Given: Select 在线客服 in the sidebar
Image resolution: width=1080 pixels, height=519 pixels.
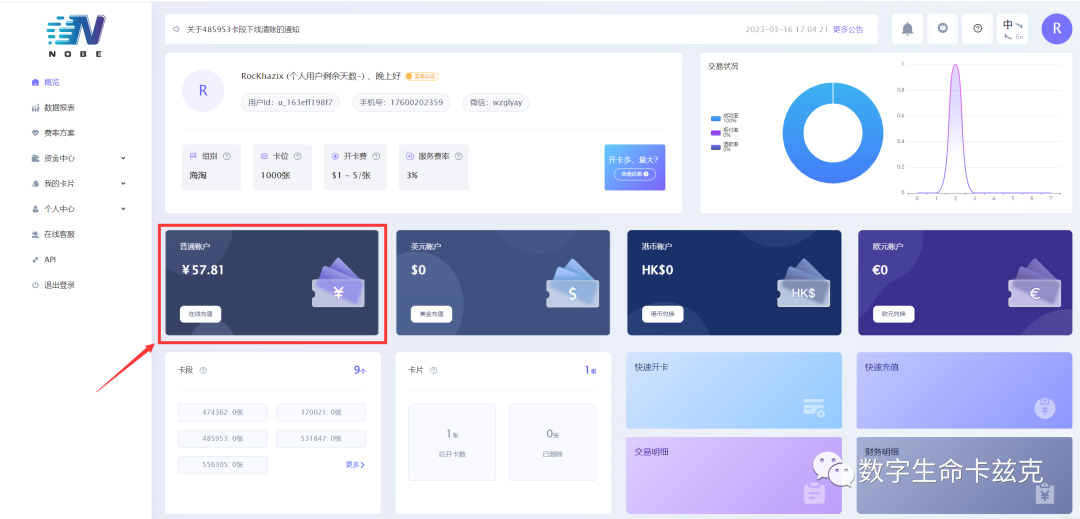Looking at the screenshot, I should click(x=59, y=234).
